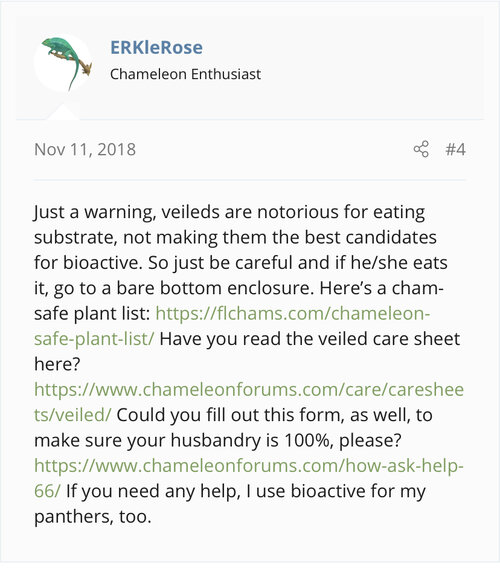The width and height of the screenshot is (500, 574).
Task: Click the Nov 11, 2018 post date
Action: click(85, 149)
